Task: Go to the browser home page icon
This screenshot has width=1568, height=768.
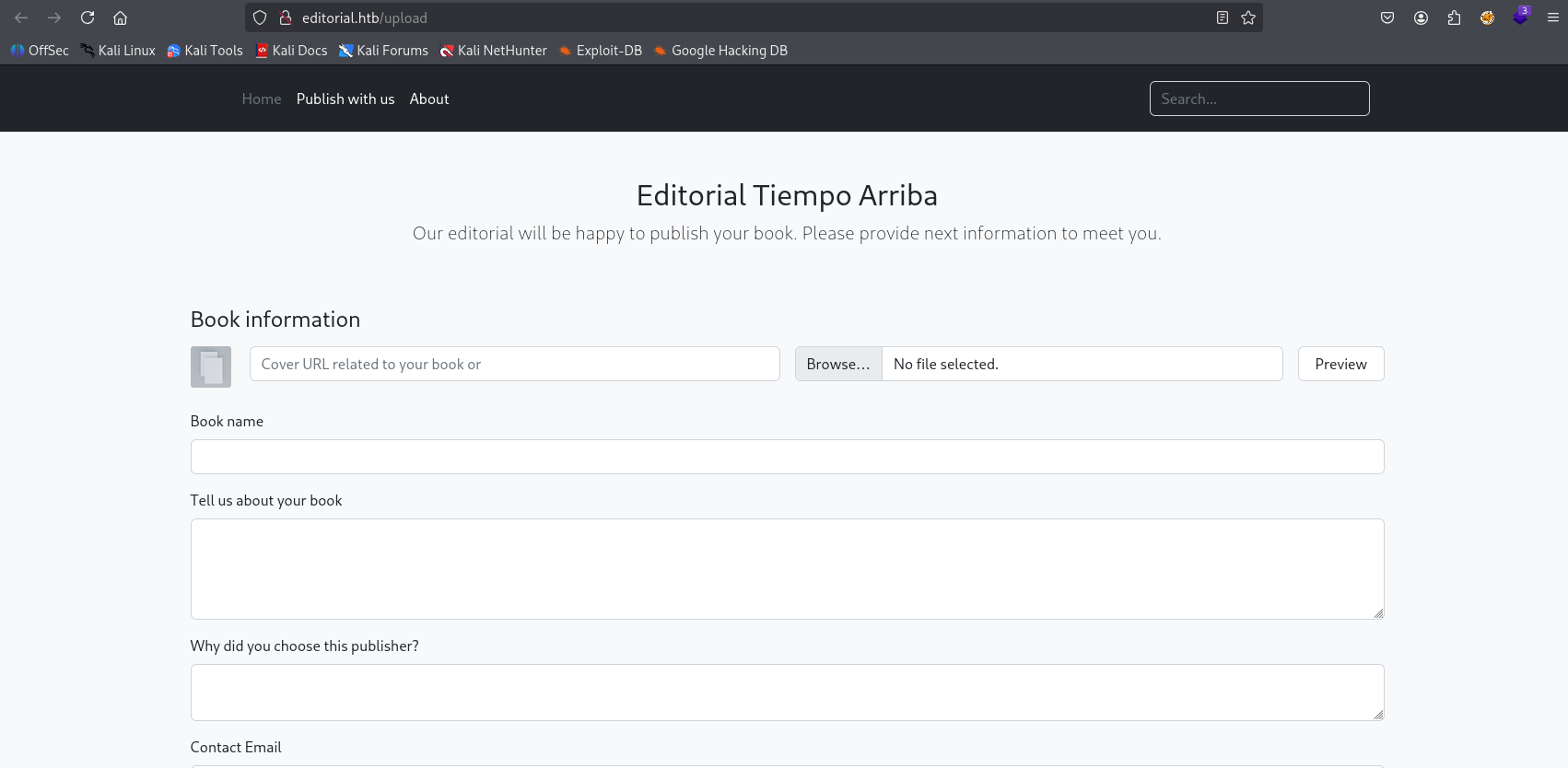Action: point(120,17)
